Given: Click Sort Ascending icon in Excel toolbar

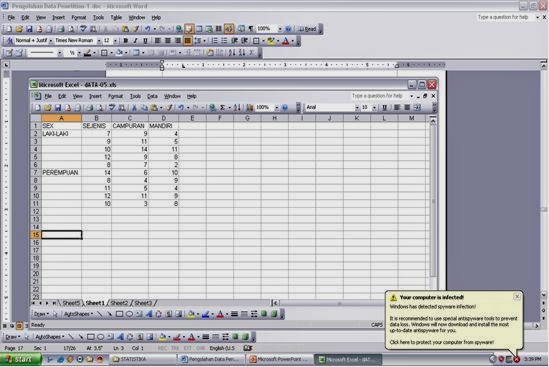Looking at the screenshot, I should [237, 108].
